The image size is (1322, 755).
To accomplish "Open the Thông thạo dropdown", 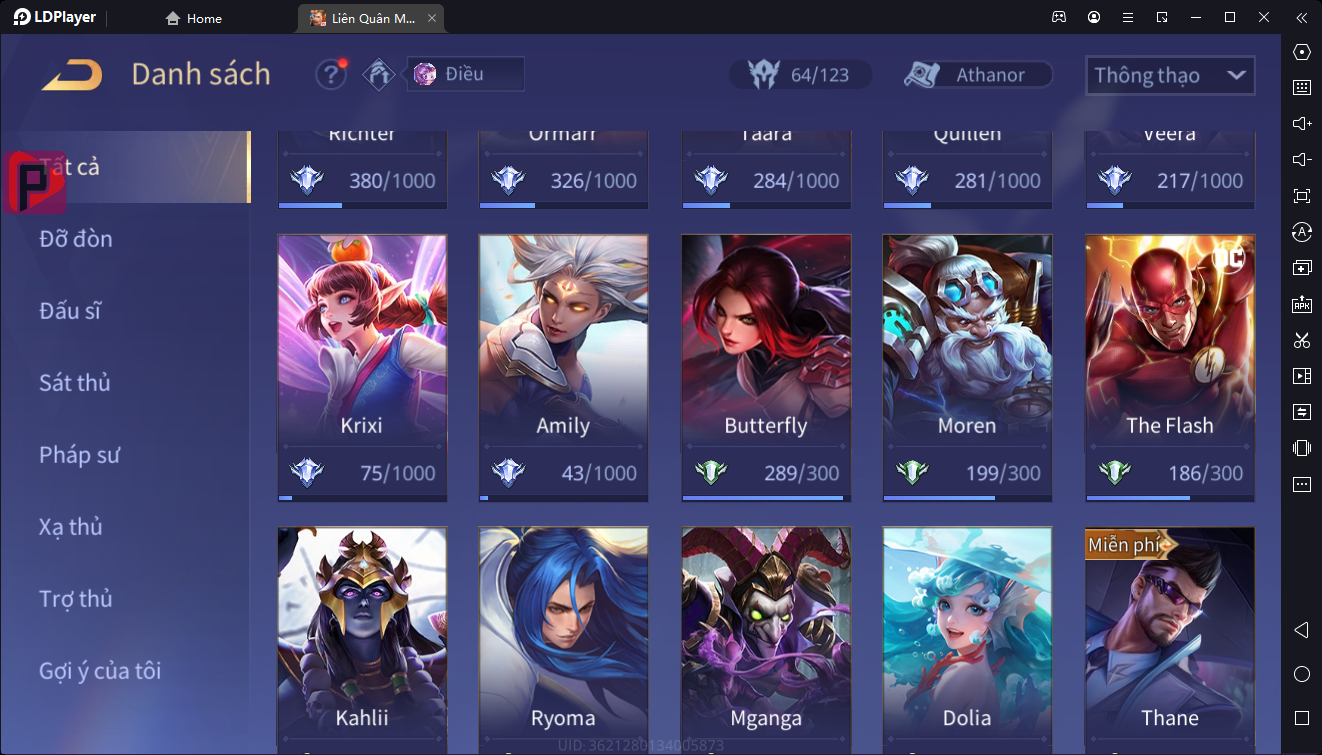I will click(x=1170, y=75).
